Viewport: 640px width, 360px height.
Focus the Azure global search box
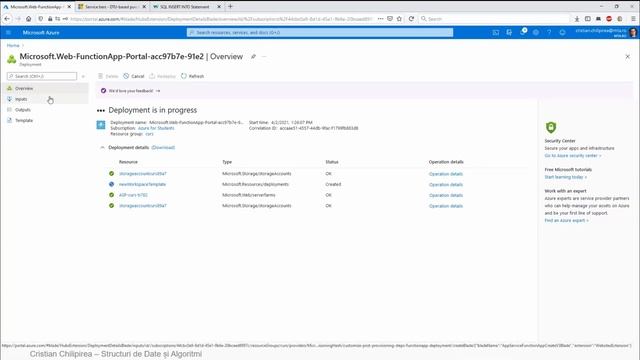coord(320,32)
